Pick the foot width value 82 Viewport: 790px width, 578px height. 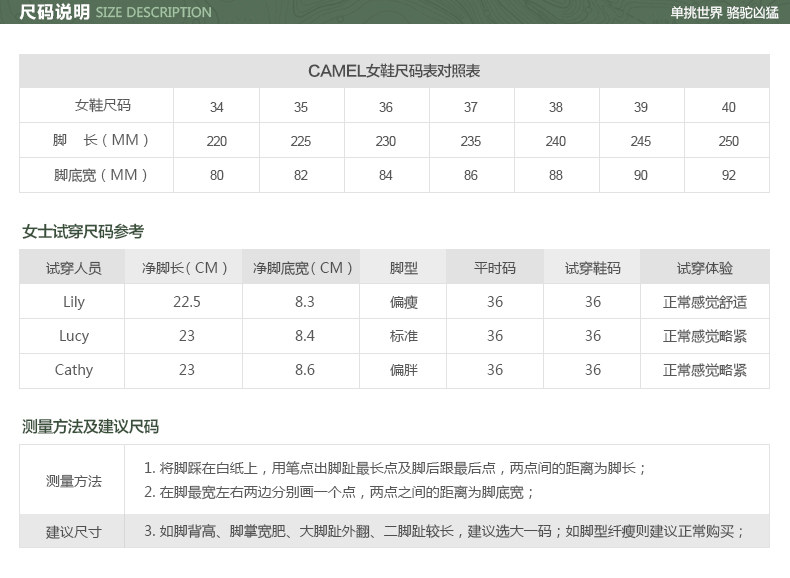pos(301,175)
